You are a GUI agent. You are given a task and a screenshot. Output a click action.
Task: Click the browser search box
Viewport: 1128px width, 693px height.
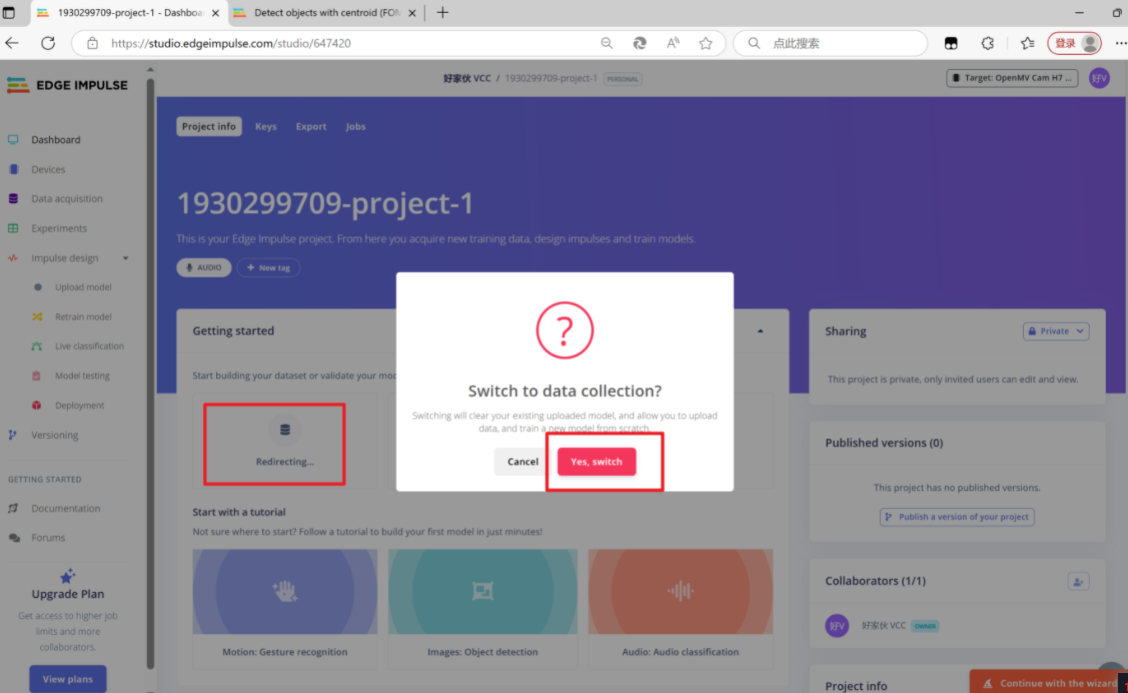(830, 43)
